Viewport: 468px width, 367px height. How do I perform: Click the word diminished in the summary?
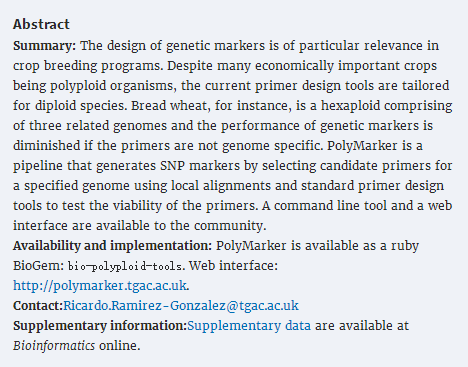point(47,146)
